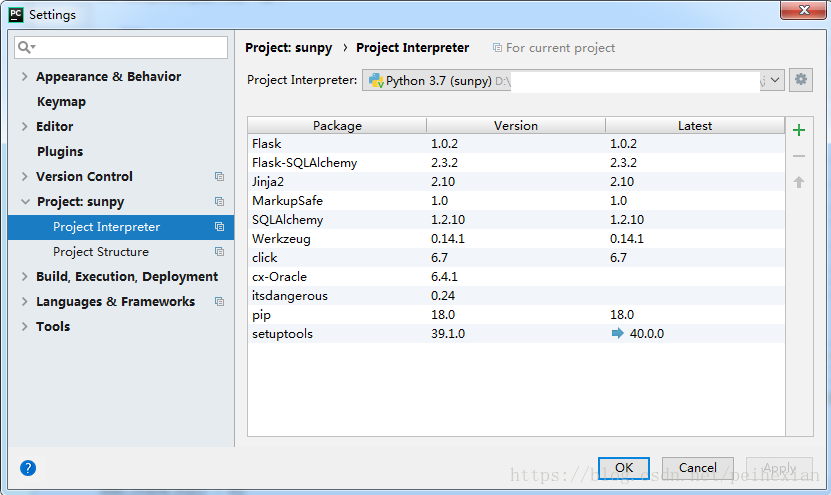The height and width of the screenshot is (495, 831).
Task: Click the Apply button
Action: click(779, 468)
